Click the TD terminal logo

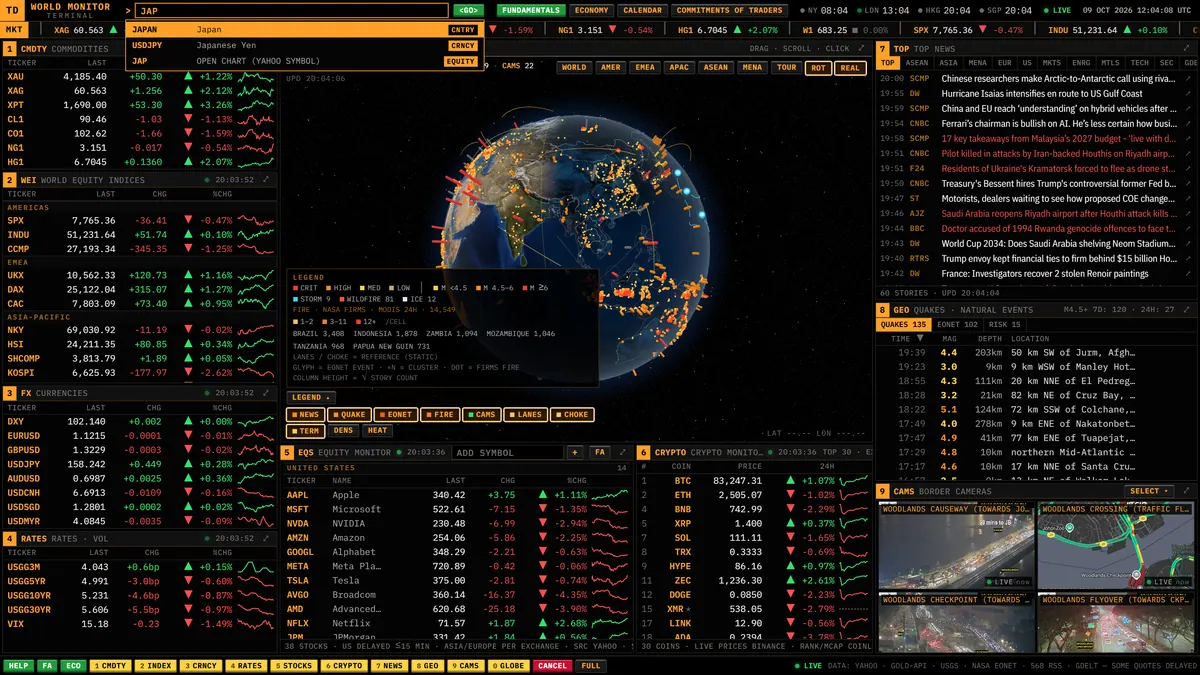[13, 10]
